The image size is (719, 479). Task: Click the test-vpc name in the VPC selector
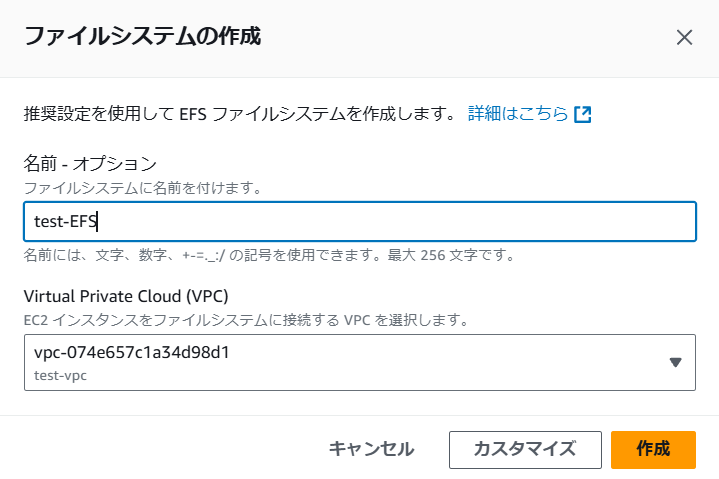click(x=61, y=375)
